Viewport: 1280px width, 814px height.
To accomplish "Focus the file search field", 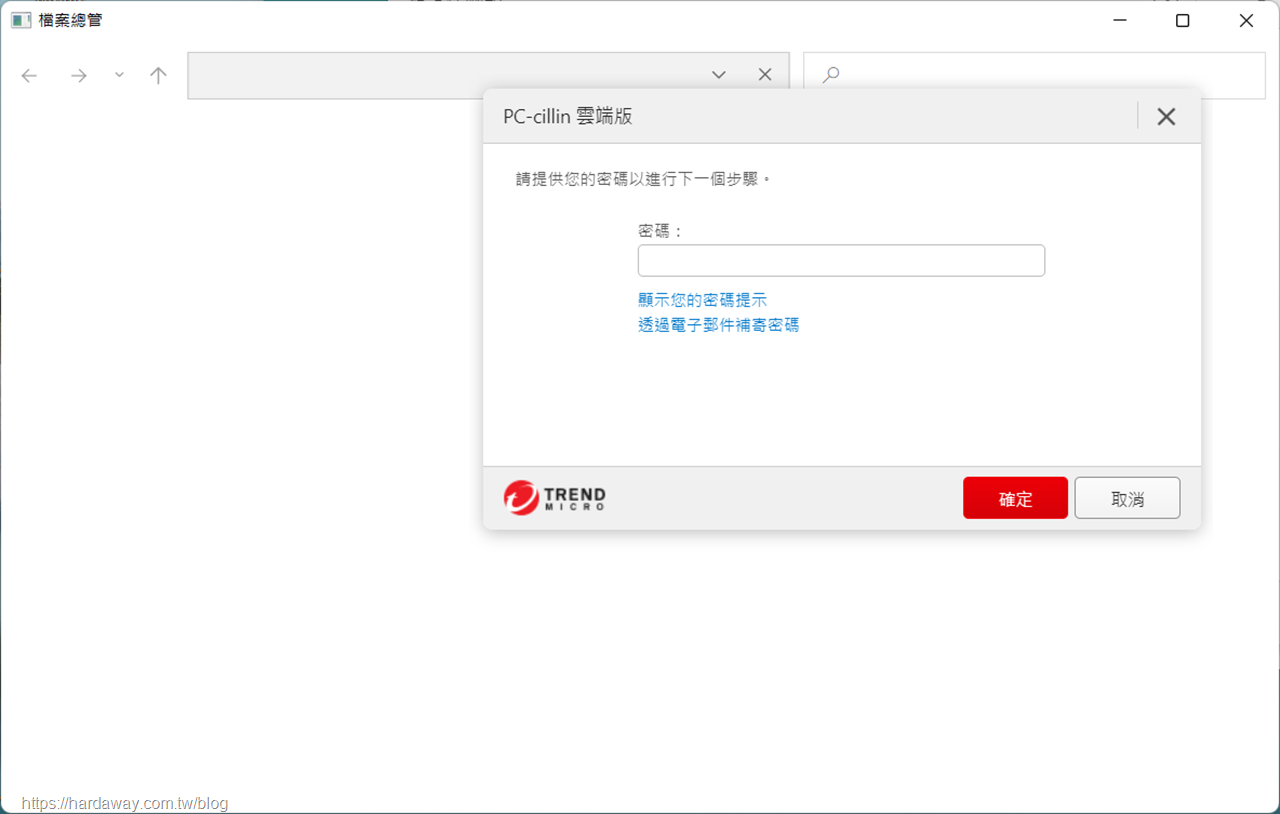I will (x=1035, y=75).
